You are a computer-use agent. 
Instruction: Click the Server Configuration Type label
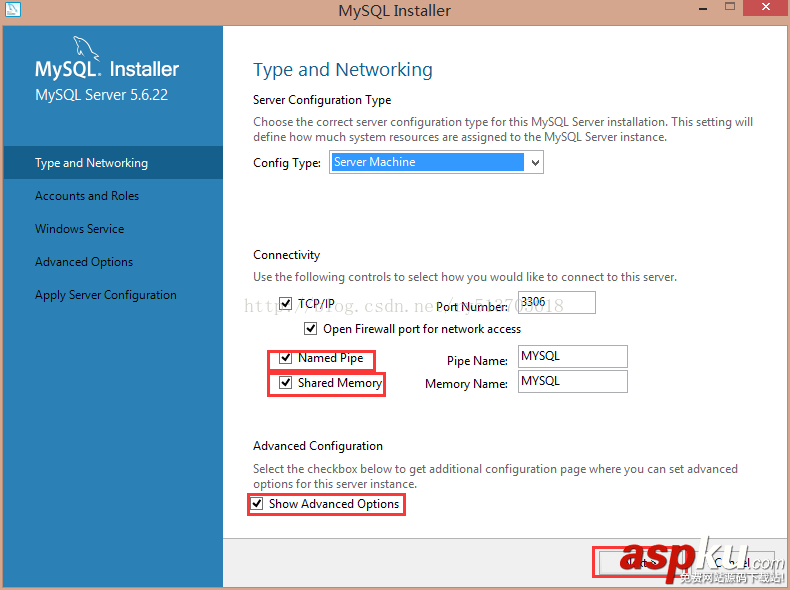pyautogui.click(x=322, y=100)
